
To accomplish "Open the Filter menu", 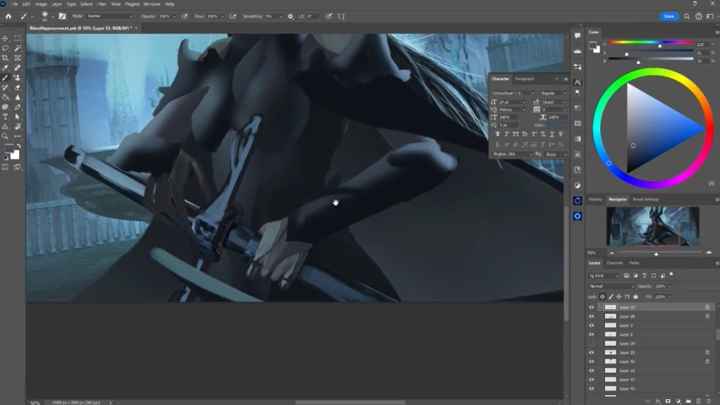I will (101, 4).
